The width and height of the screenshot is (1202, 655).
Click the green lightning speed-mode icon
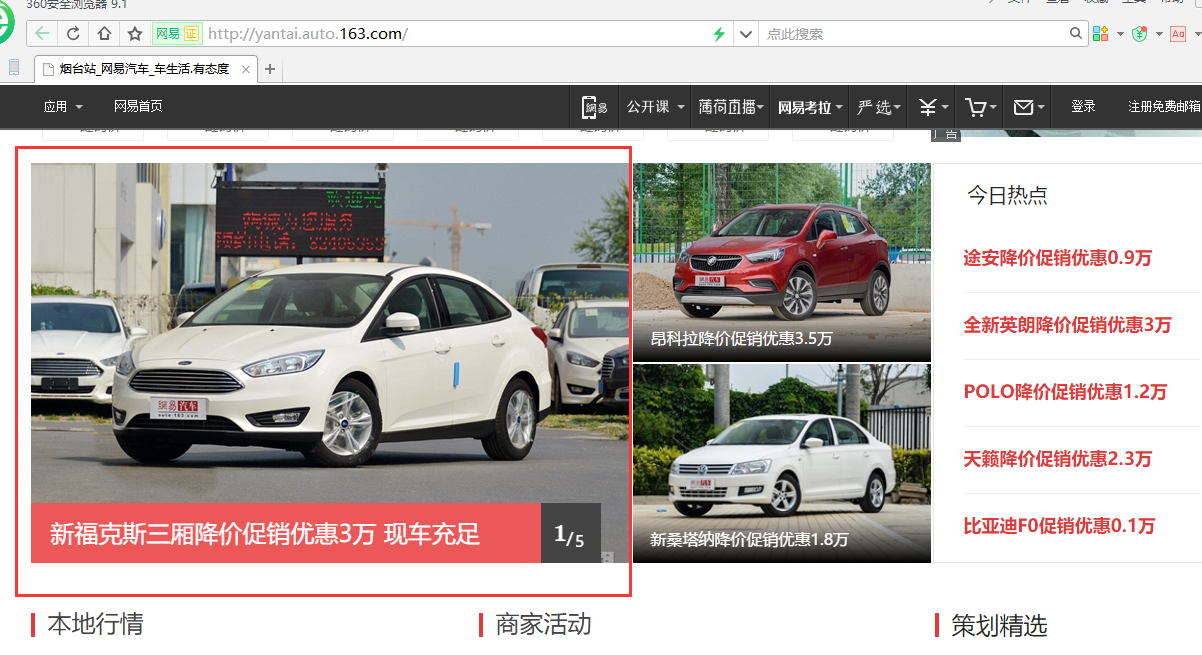tap(719, 34)
